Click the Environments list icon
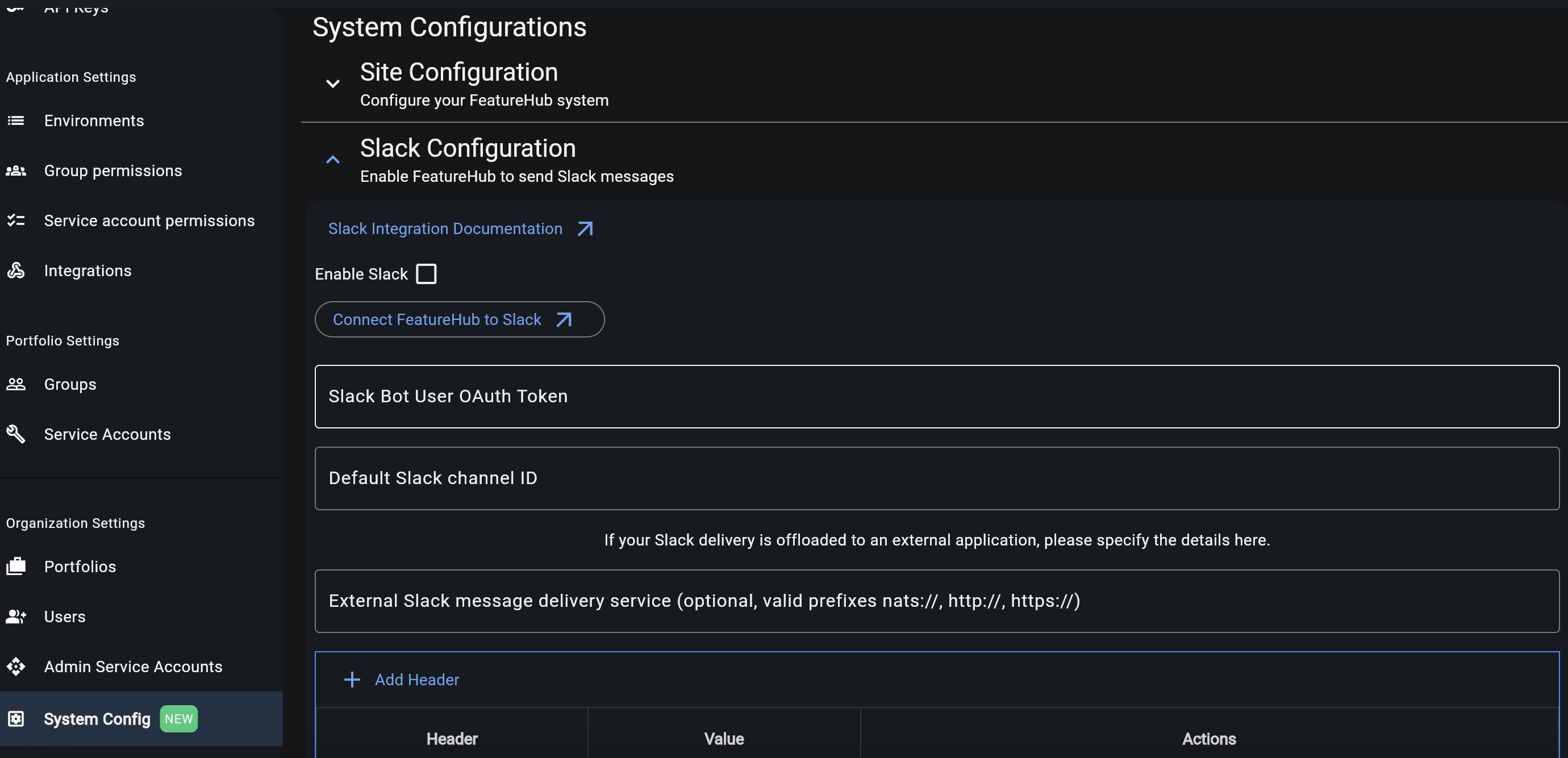Viewport: 1568px width, 758px height. (x=16, y=120)
